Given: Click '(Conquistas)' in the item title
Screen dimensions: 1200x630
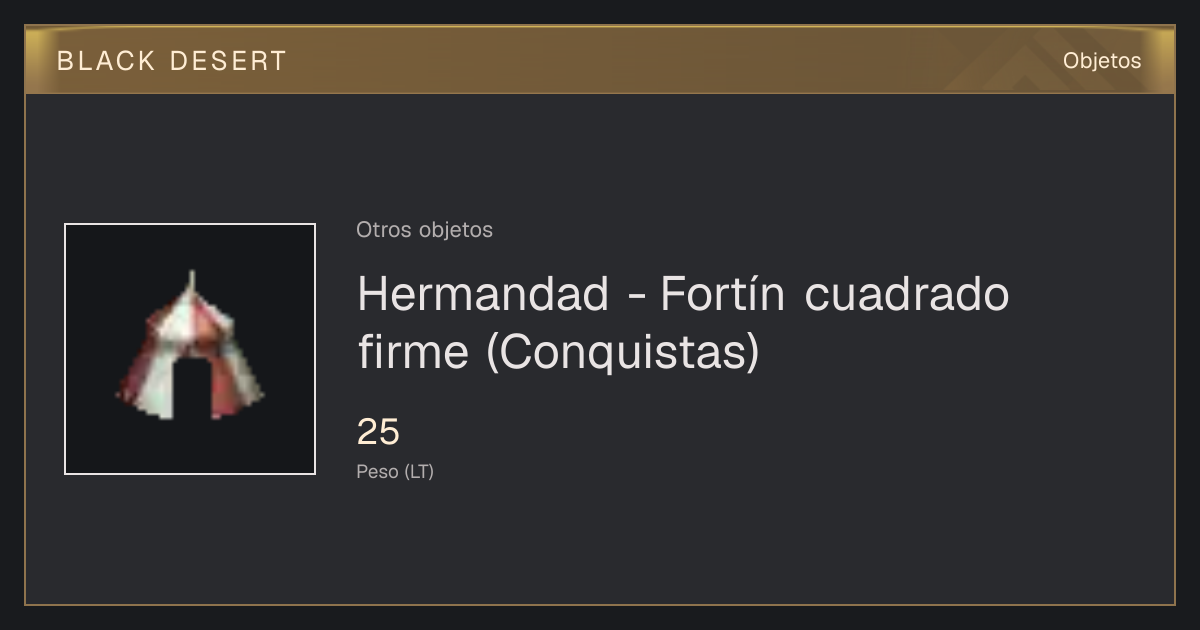Looking at the screenshot, I should pyautogui.click(x=623, y=353).
